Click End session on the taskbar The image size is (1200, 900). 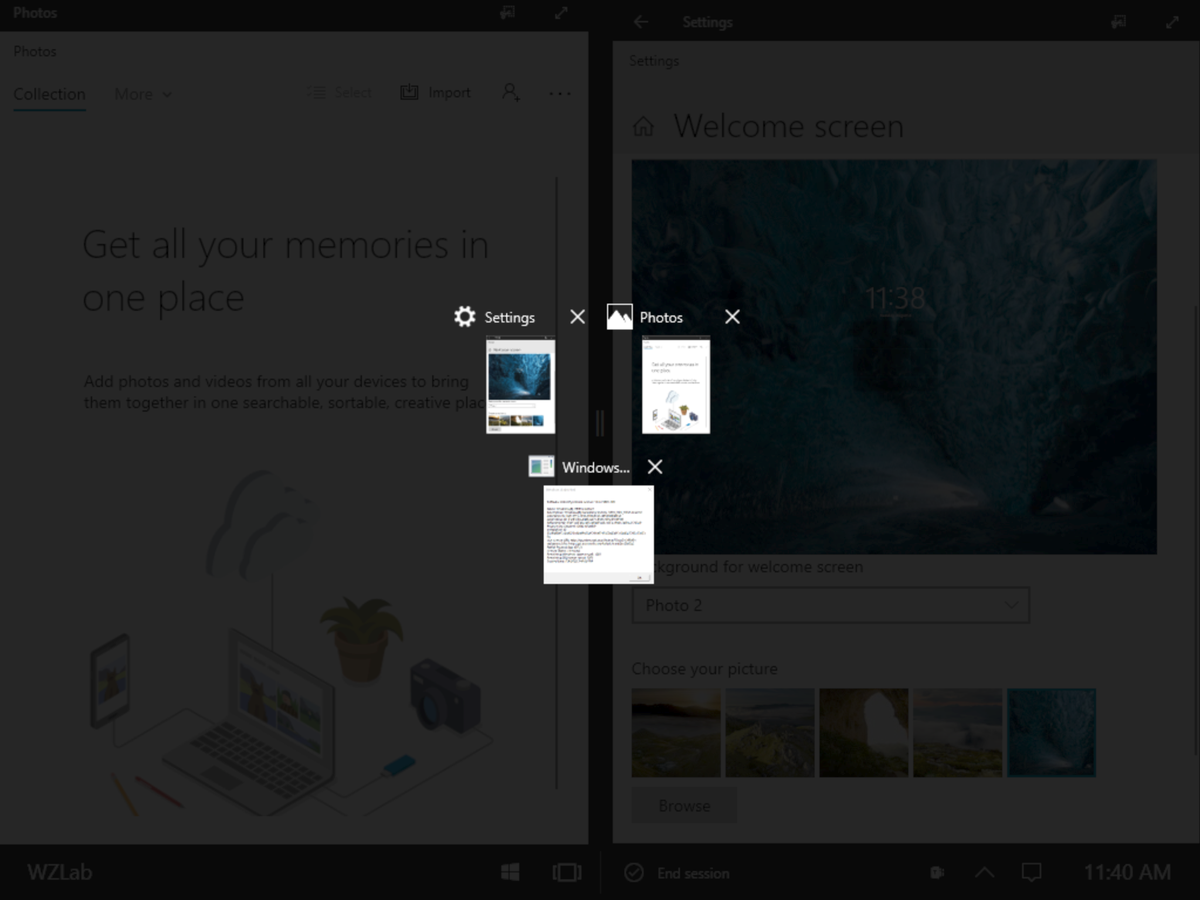pos(677,873)
